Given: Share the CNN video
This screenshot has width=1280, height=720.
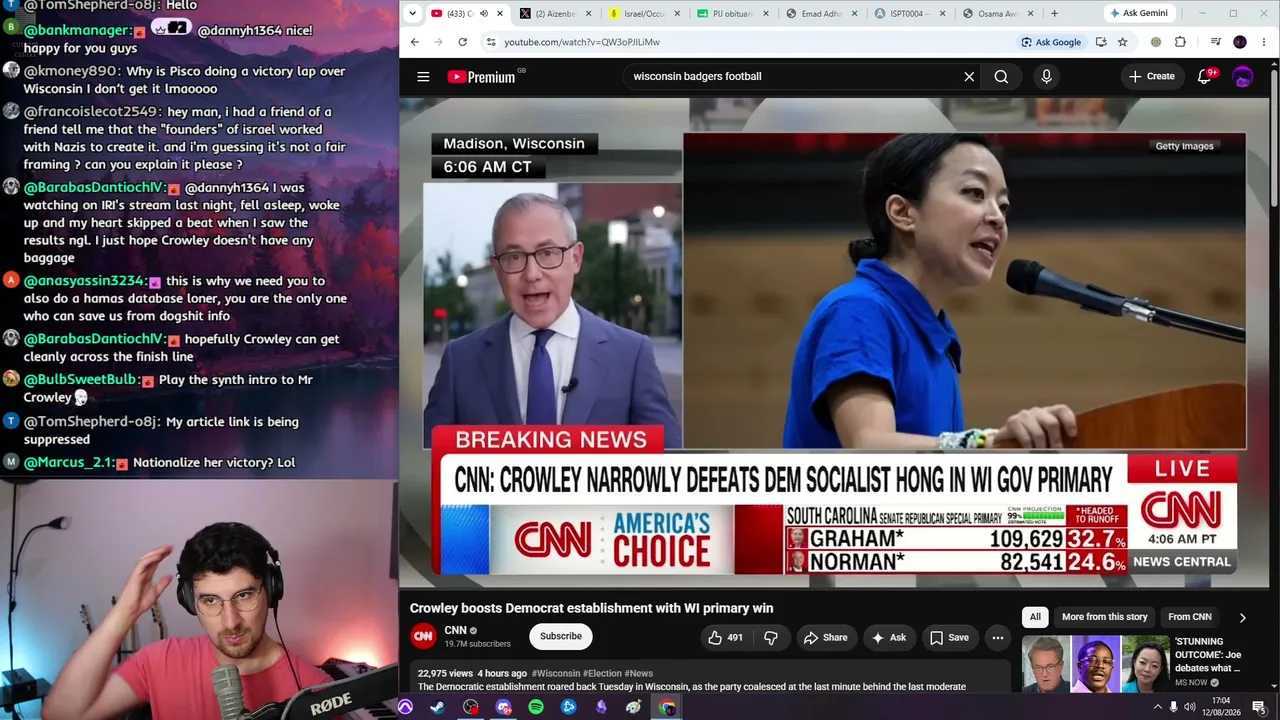Looking at the screenshot, I should [825, 637].
